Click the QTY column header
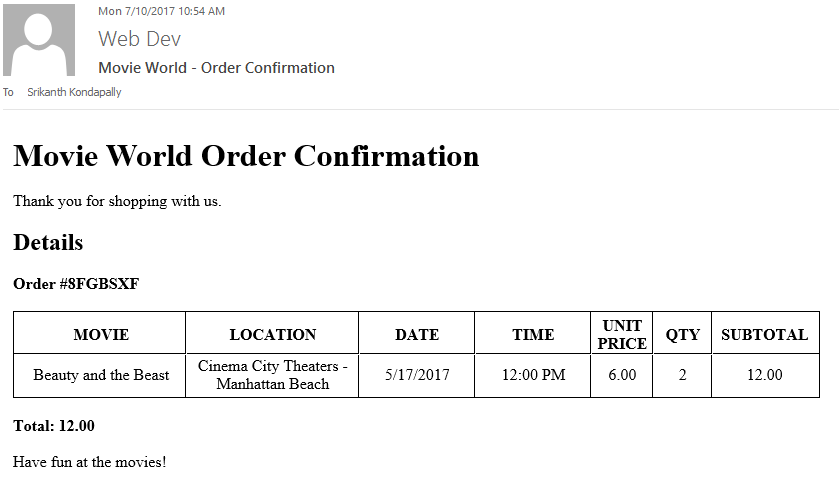The width and height of the screenshot is (839, 480). coord(682,333)
